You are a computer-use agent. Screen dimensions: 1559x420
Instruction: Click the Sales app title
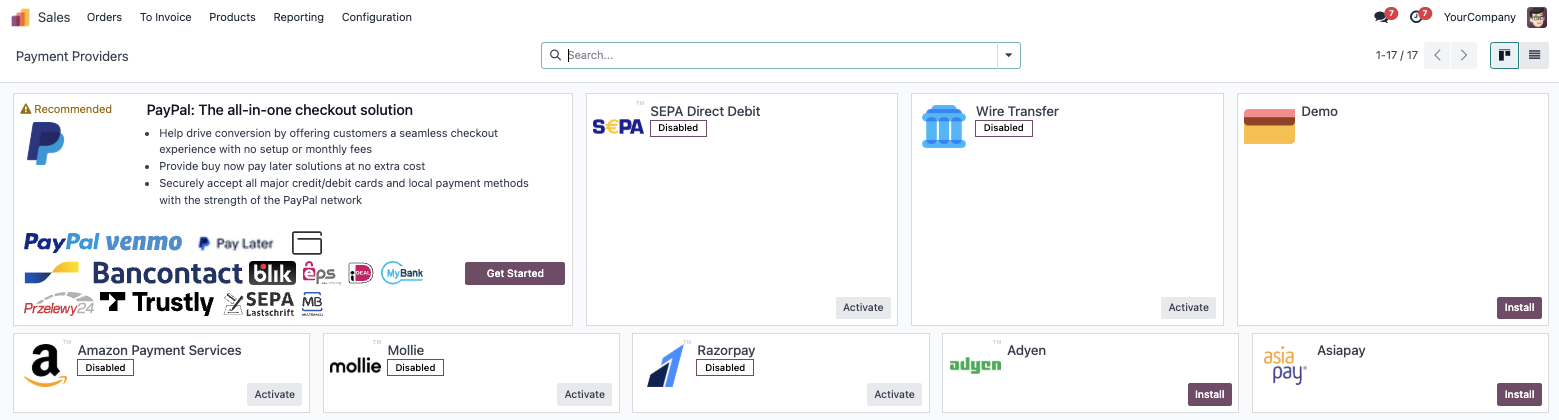pyautogui.click(x=54, y=17)
